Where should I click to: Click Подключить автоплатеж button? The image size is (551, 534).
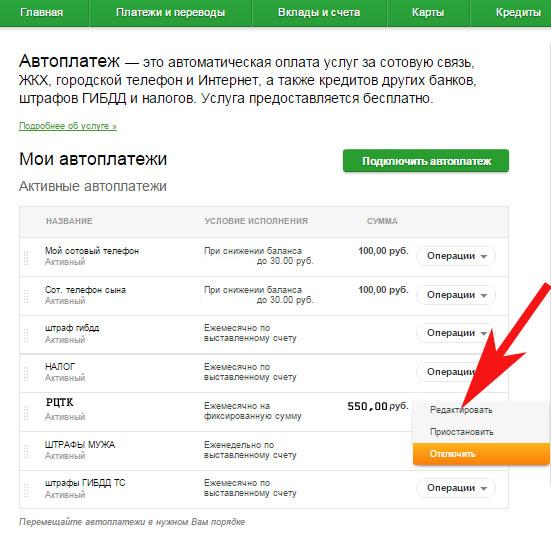(426, 161)
